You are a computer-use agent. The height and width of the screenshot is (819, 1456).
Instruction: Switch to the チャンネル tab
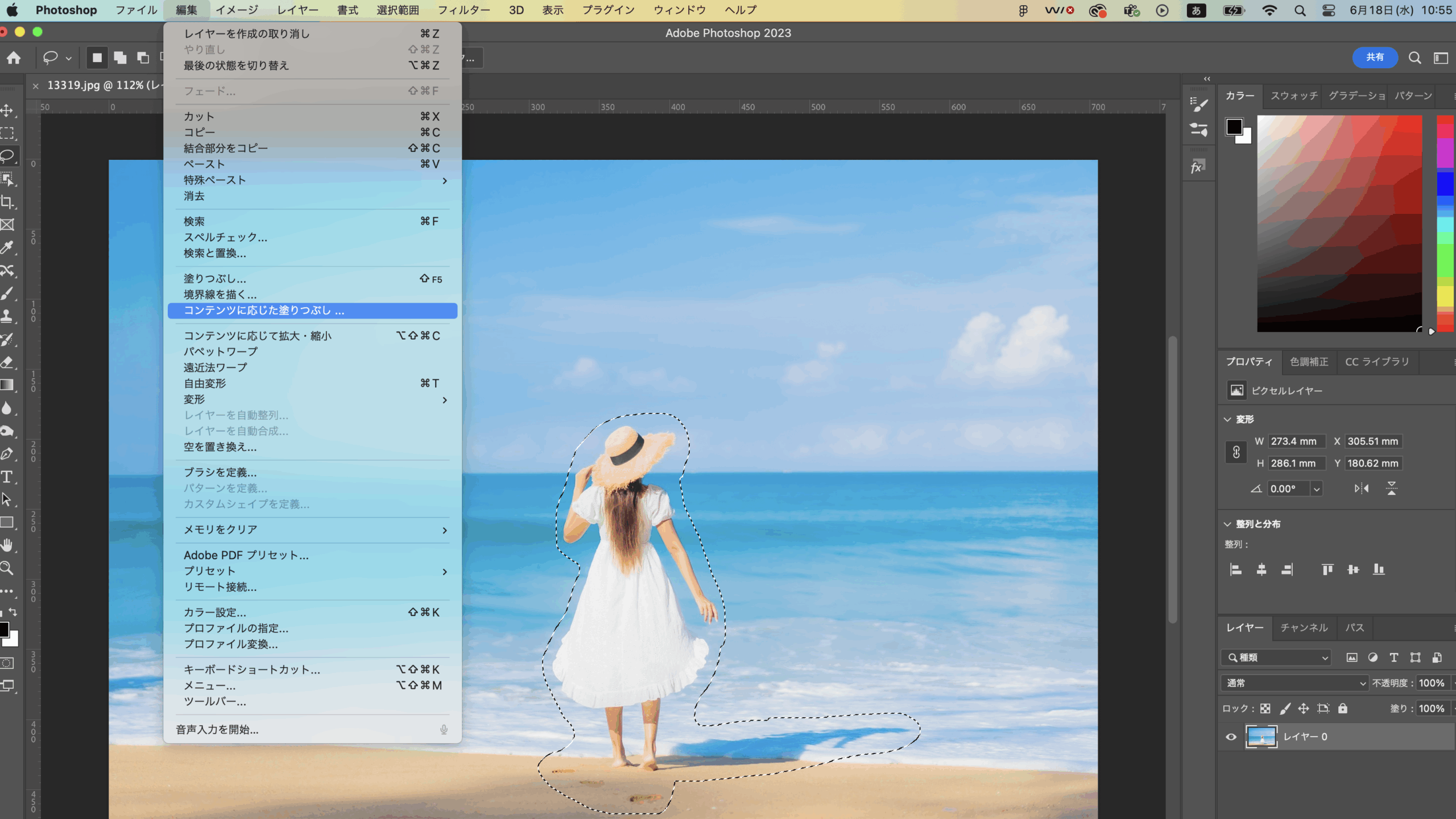pos(1304,627)
